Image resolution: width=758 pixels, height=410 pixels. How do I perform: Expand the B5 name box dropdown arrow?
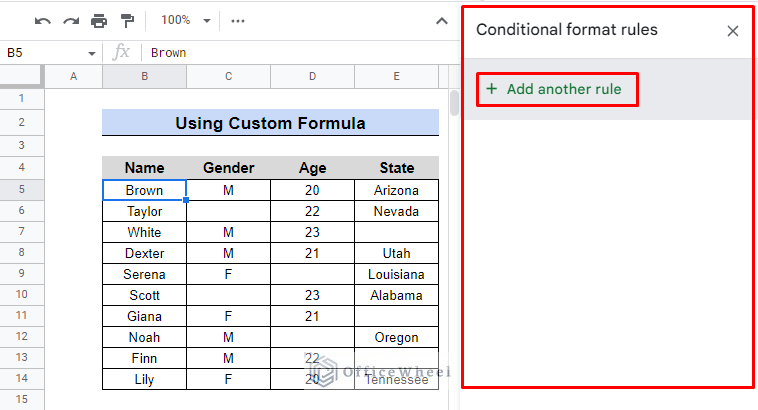tap(91, 53)
